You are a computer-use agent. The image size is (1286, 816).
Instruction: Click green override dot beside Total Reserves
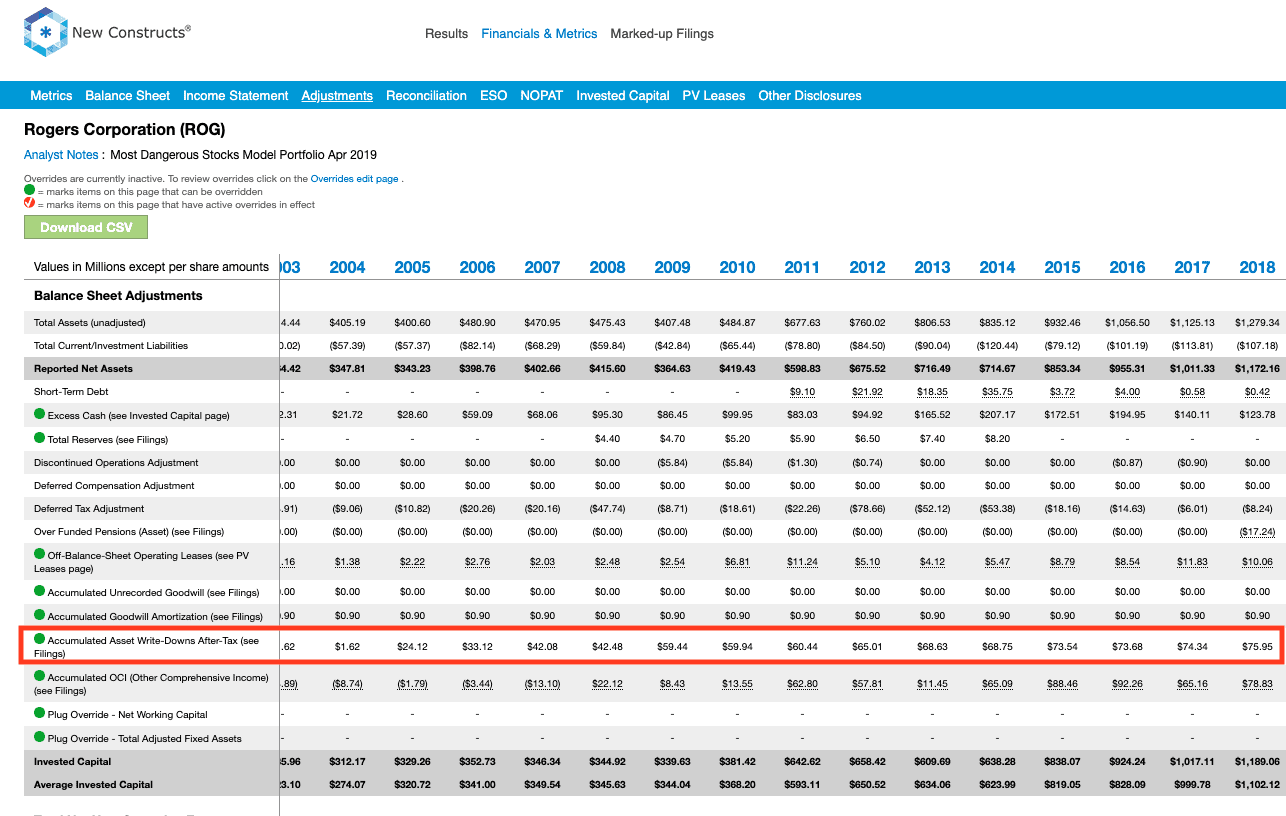(40, 438)
